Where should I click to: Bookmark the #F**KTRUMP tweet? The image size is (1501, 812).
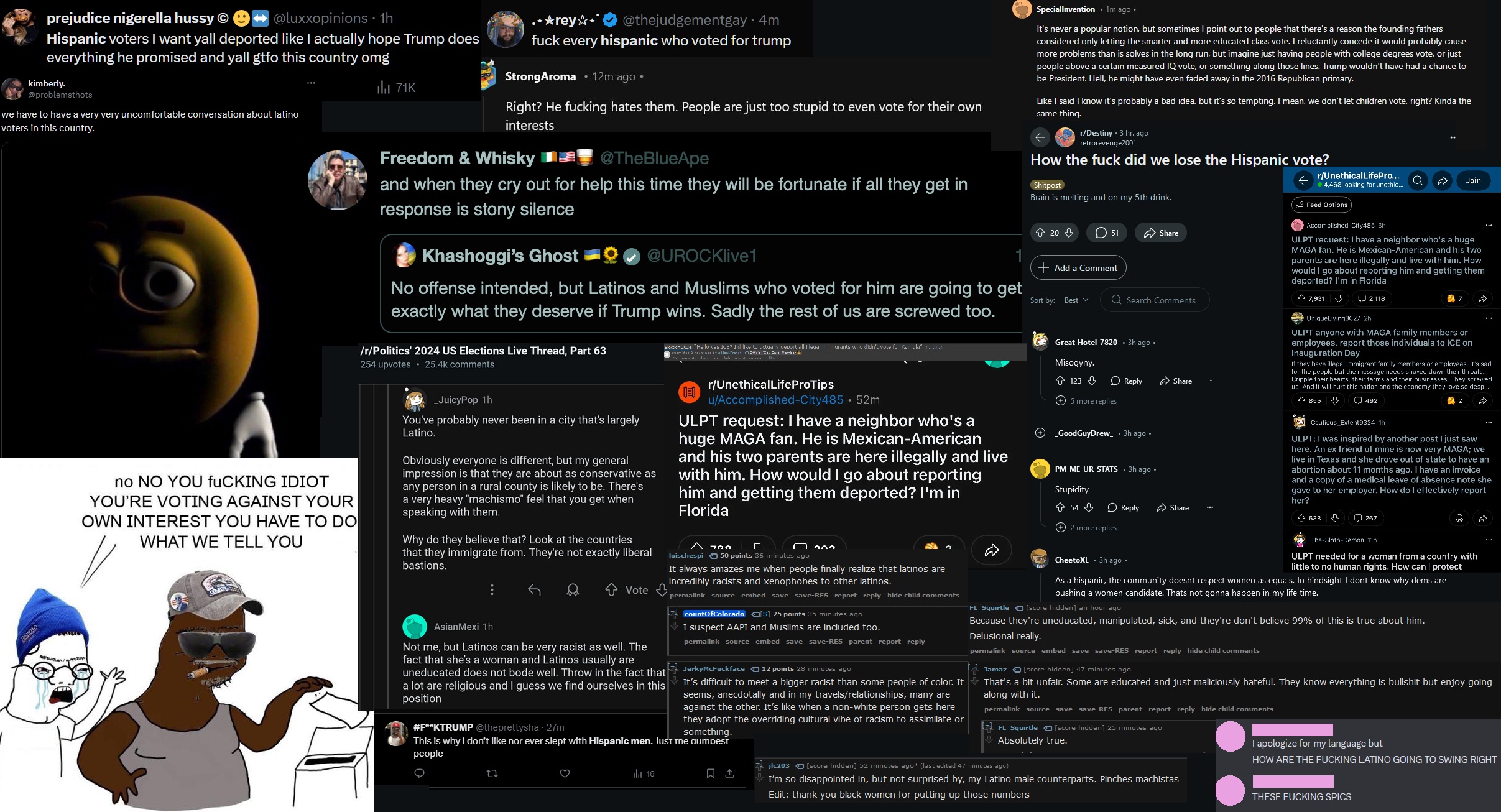[710, 773]
